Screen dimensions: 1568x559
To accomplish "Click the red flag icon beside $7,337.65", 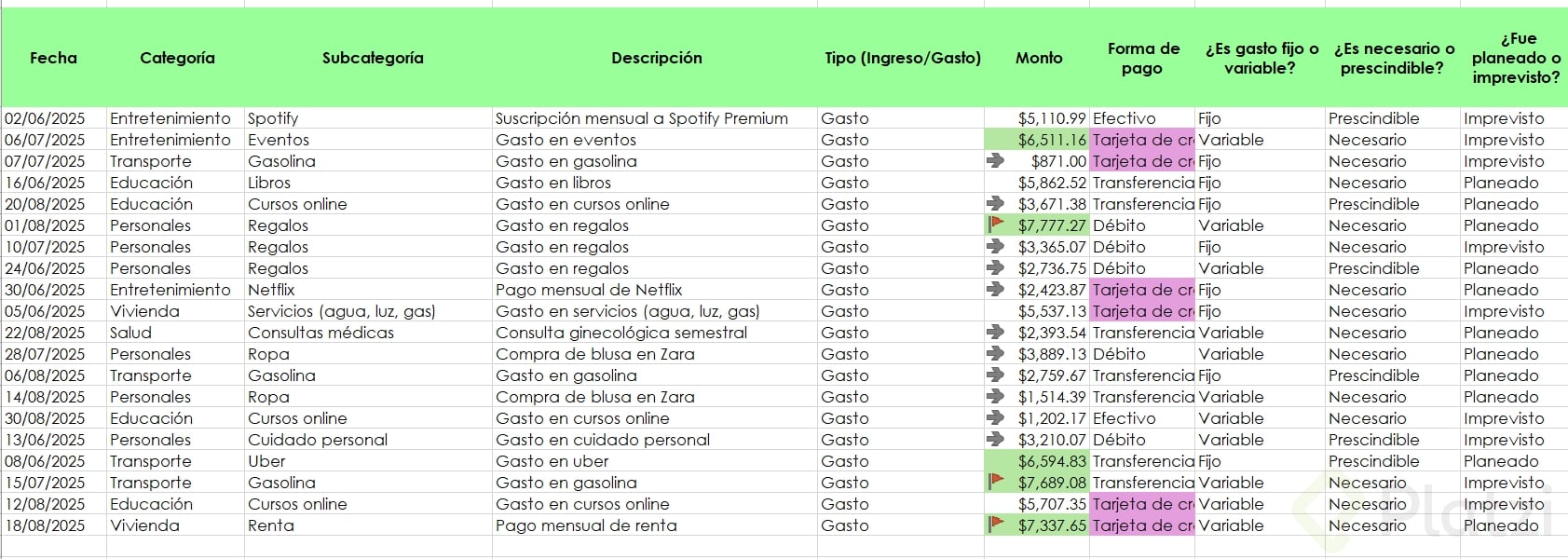I will (x=996, y=525).
